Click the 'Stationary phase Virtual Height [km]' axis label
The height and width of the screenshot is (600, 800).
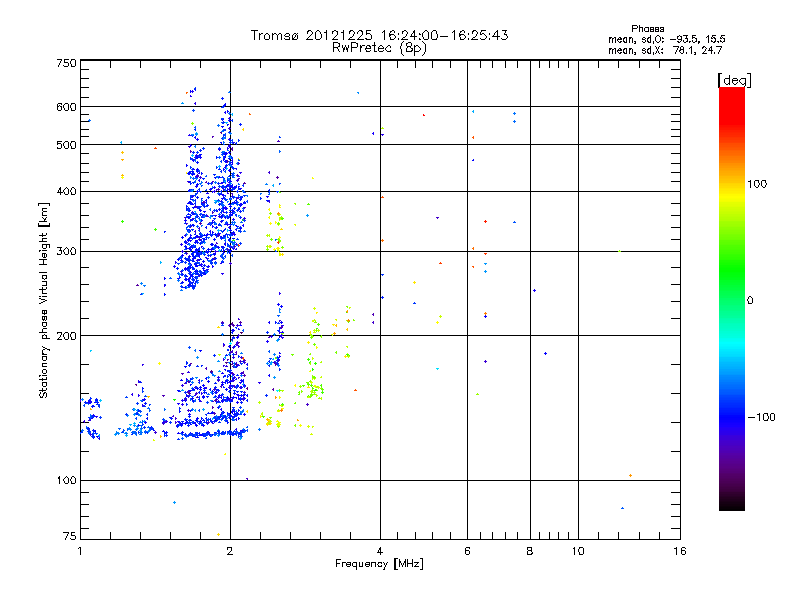43,300
